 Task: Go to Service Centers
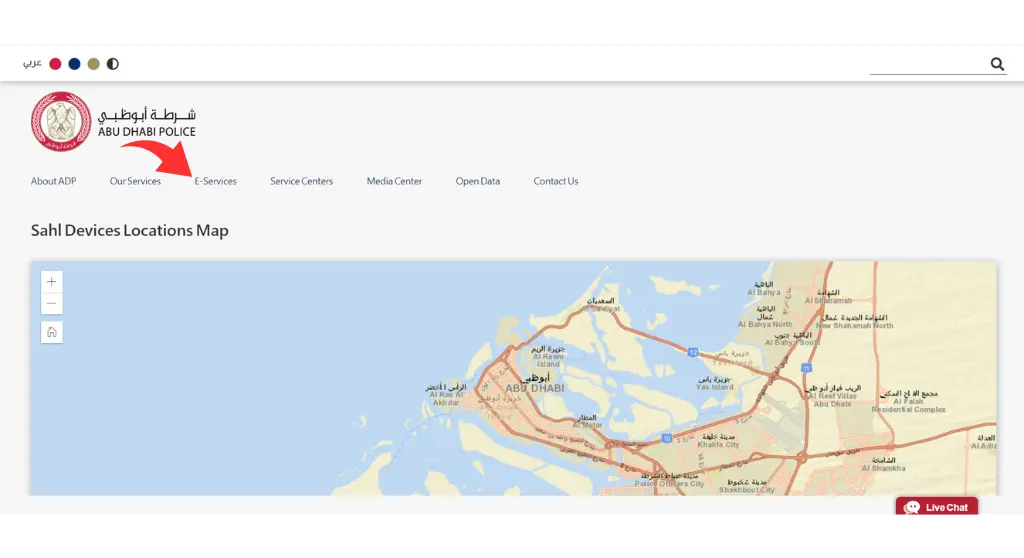tap(302, 181)
